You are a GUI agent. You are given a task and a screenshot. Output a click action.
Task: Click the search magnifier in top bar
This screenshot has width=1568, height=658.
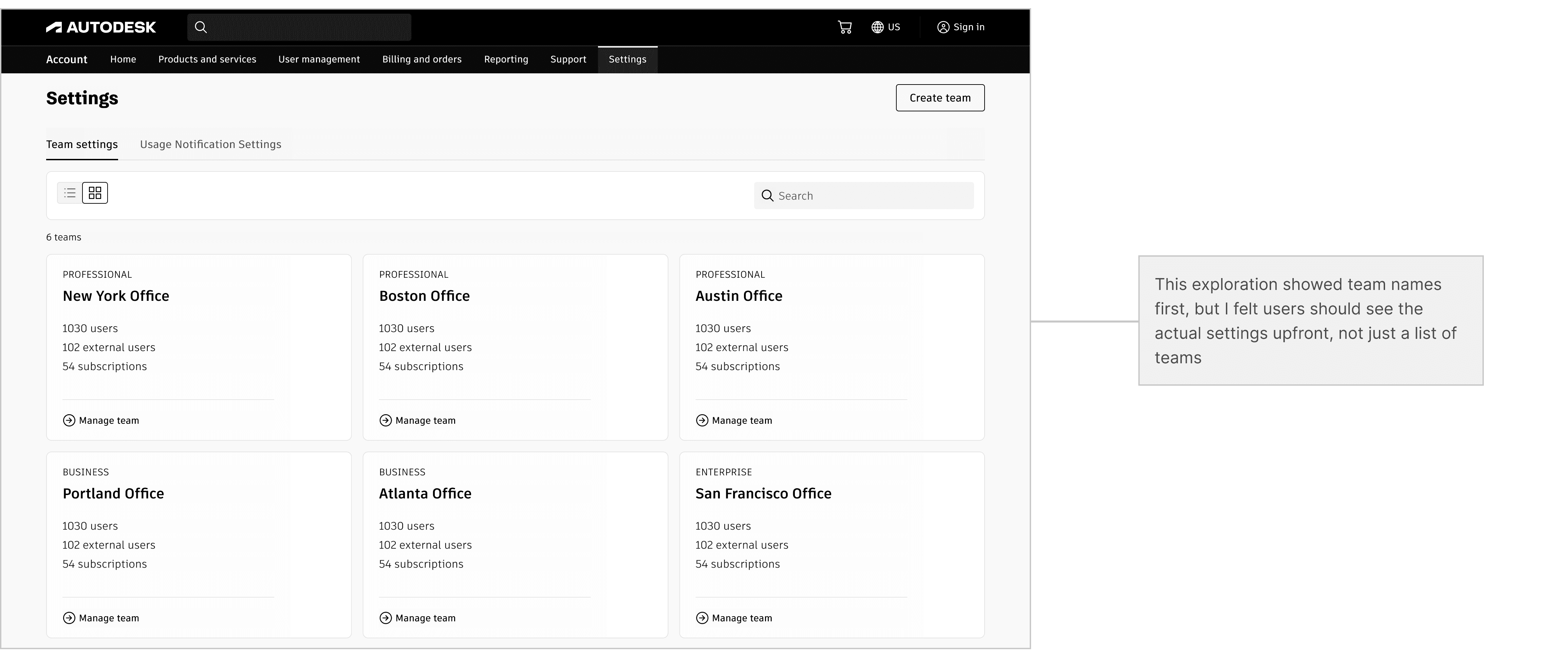pyautogui.click(x=201, y=28)
